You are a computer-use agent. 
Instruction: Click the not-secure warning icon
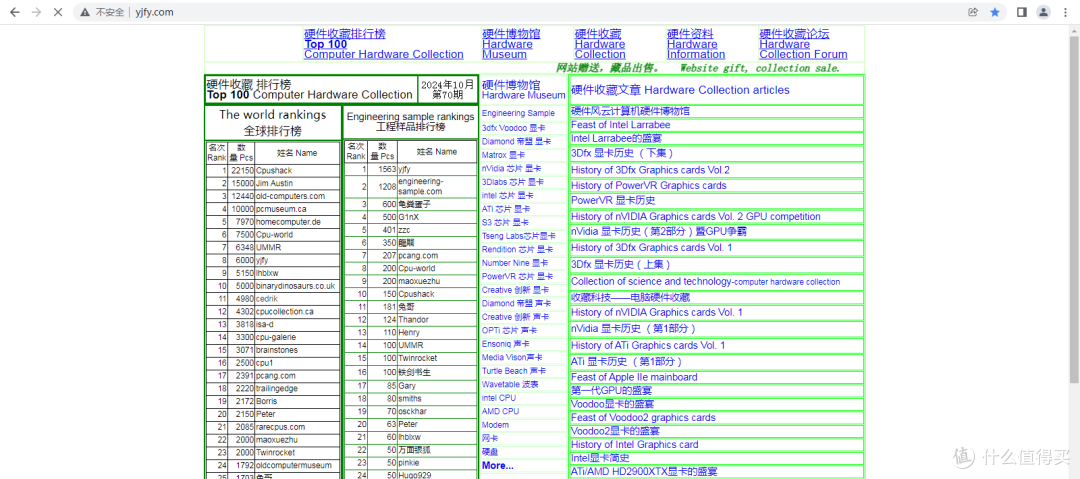(85, 12)
